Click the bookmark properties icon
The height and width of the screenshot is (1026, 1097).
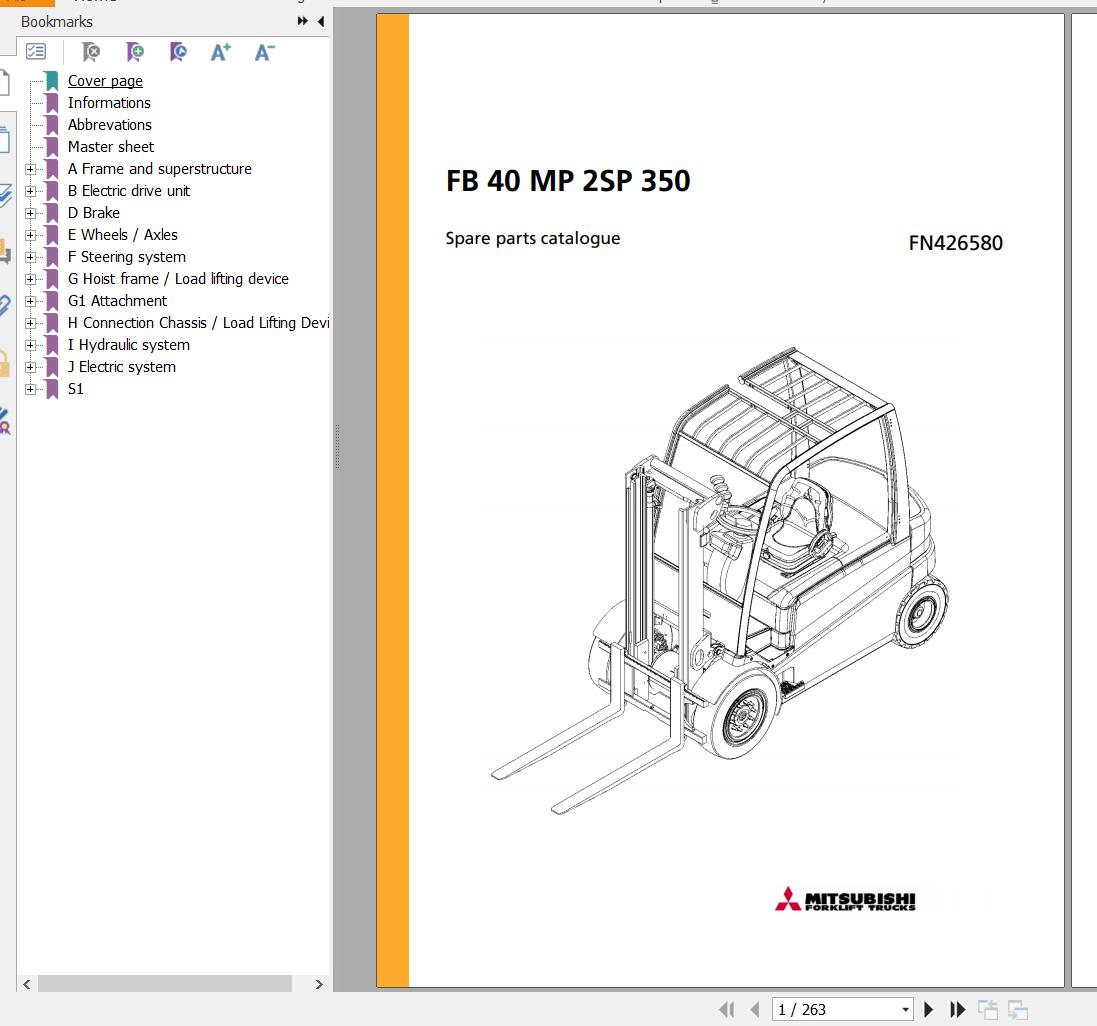[x=178, y=52]
